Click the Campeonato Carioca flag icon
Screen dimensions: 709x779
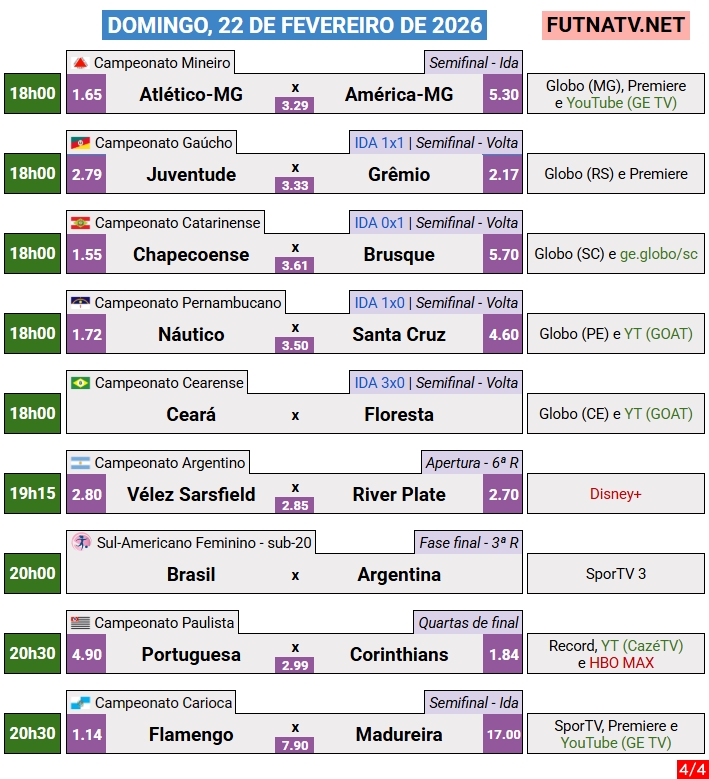pyautogui.click(x=81, y=703)
